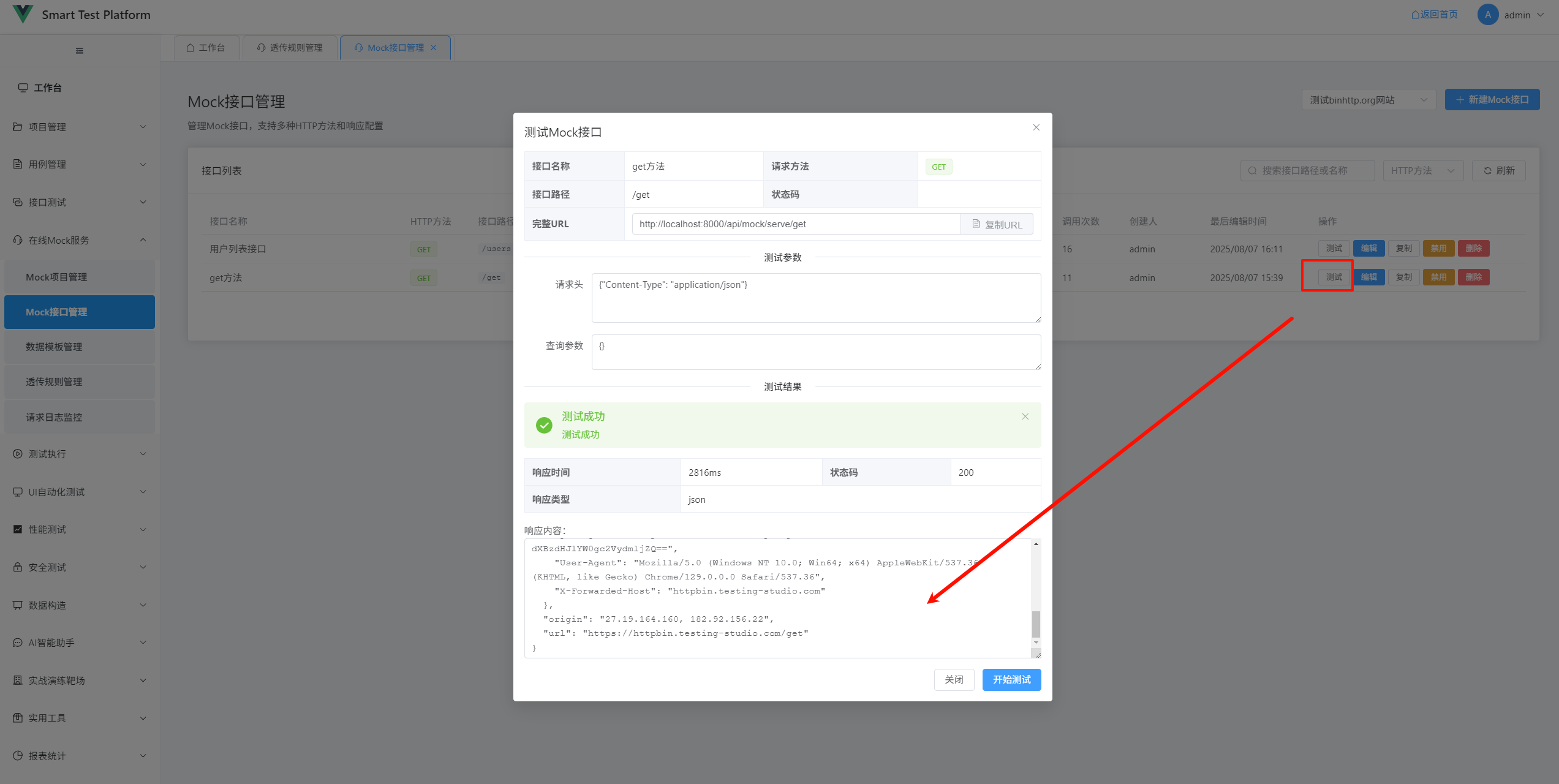Screen dimensions: 1559x784
Task: Click the 复制URL copy icon button
Action: pyautogui.click(x=997, y=224)
